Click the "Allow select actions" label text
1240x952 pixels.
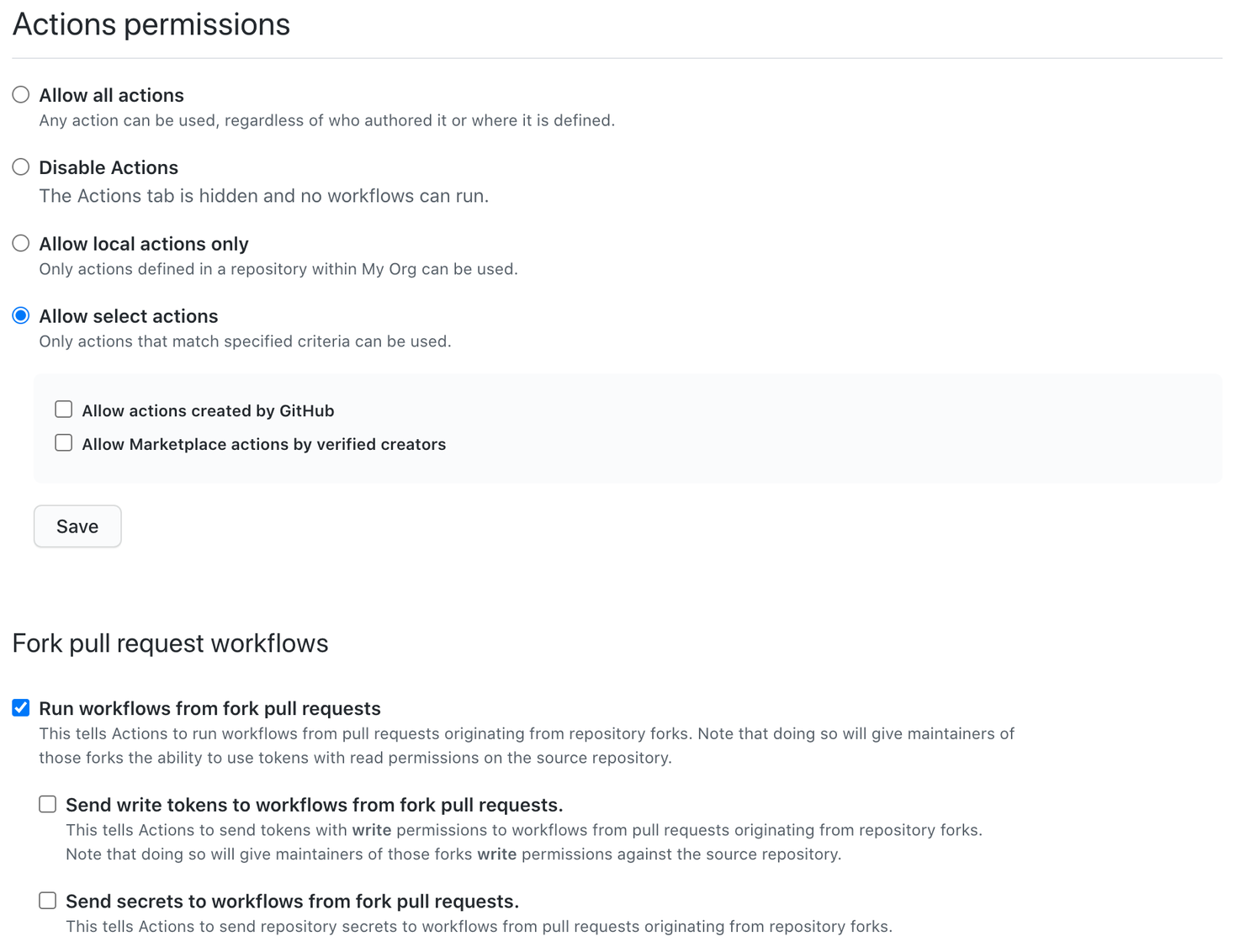tap(128, 316)
